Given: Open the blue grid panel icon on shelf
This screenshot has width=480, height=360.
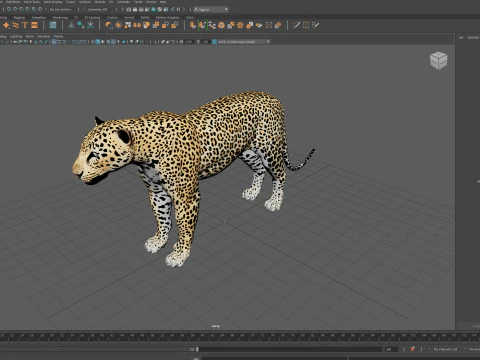Looking at the screenshot, I should pyautogui.click(x=53, y=25).
